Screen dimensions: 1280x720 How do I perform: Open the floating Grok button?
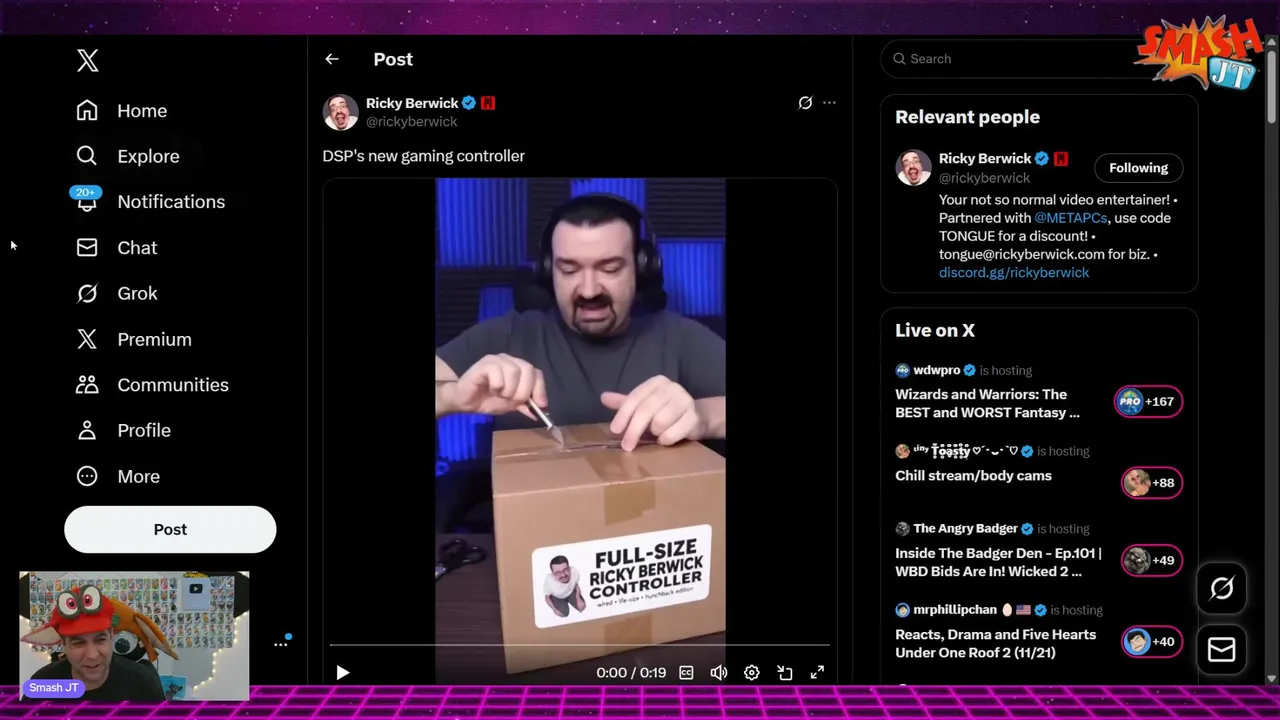coord(1222,588)
